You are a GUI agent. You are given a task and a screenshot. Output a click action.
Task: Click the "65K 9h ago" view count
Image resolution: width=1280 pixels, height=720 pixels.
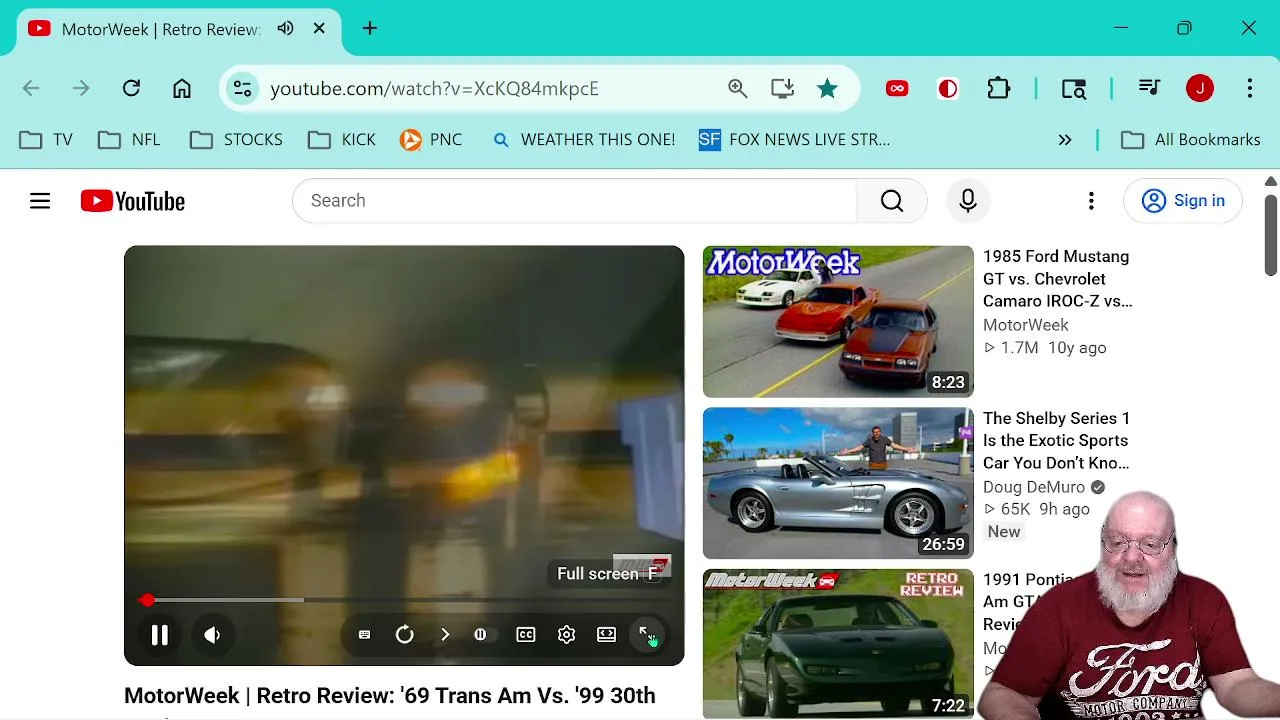[x=1036, y=509]
